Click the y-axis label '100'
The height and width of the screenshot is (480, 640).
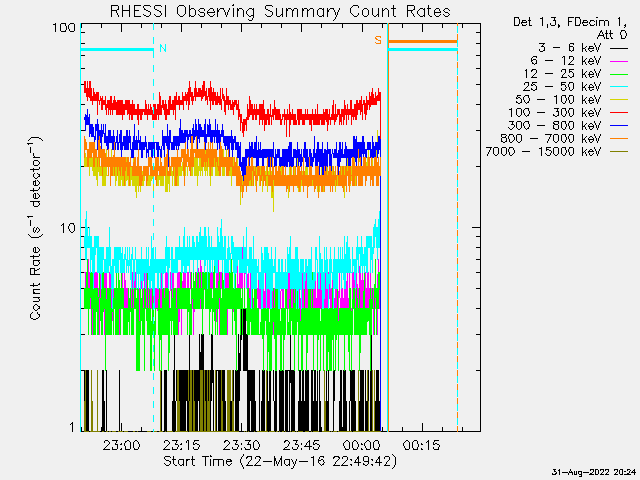pos(64,28)
